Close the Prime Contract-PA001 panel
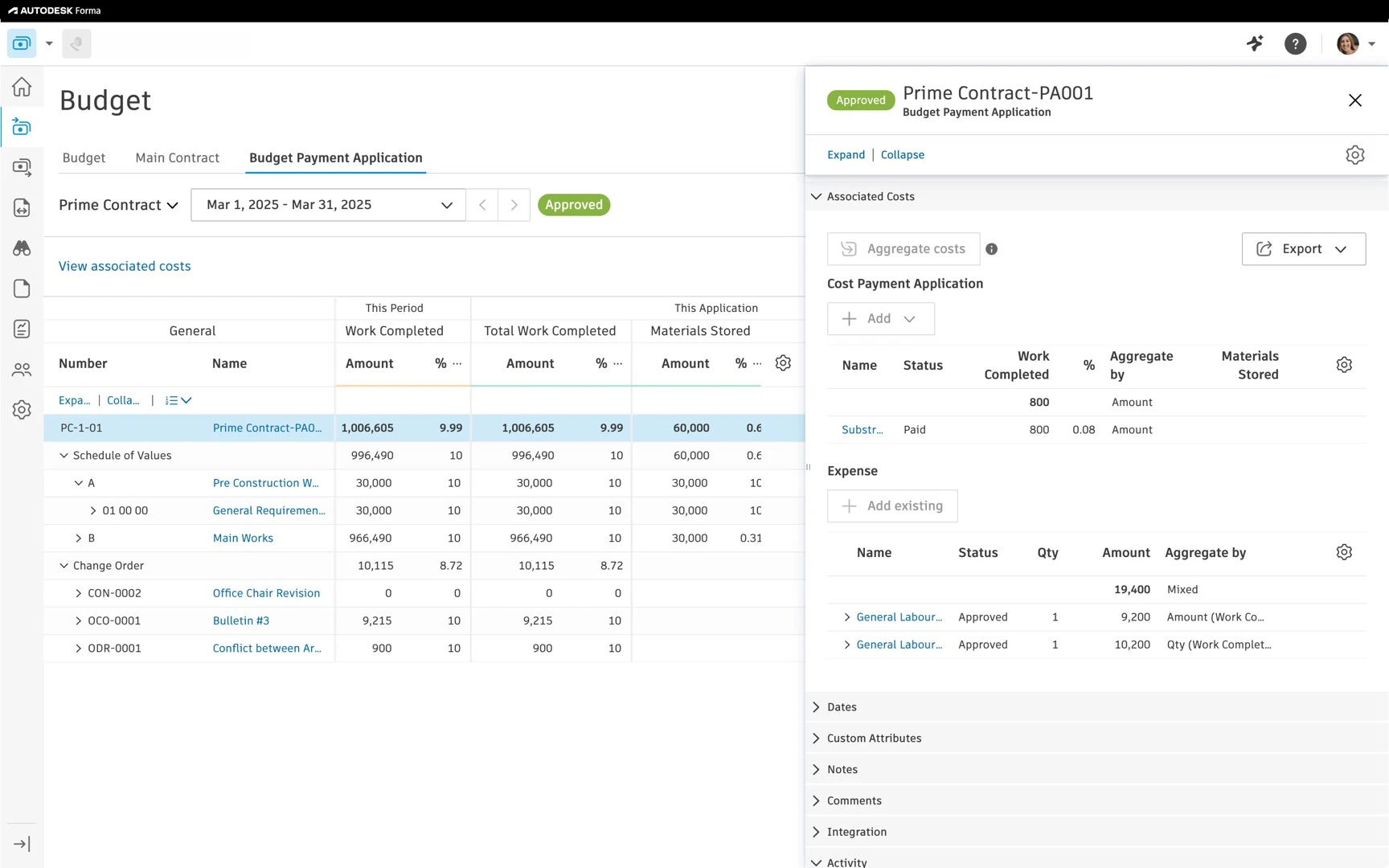1389x868 pixels. (1355, 100)
